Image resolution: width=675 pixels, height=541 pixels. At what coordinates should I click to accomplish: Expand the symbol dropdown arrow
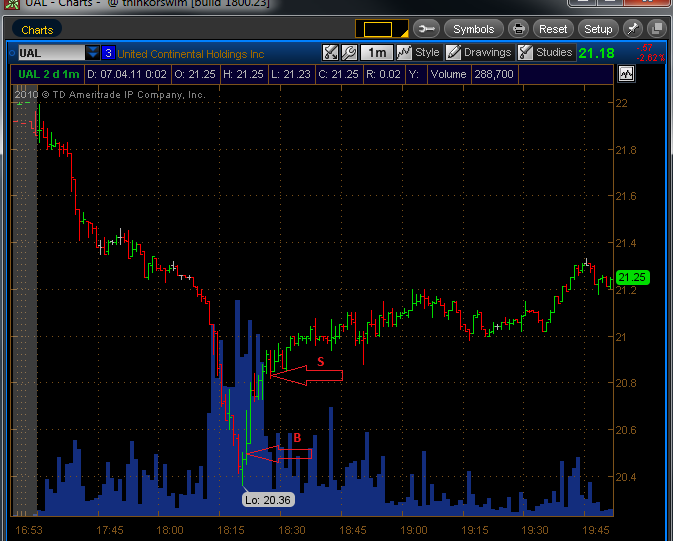tap(93, 53)
